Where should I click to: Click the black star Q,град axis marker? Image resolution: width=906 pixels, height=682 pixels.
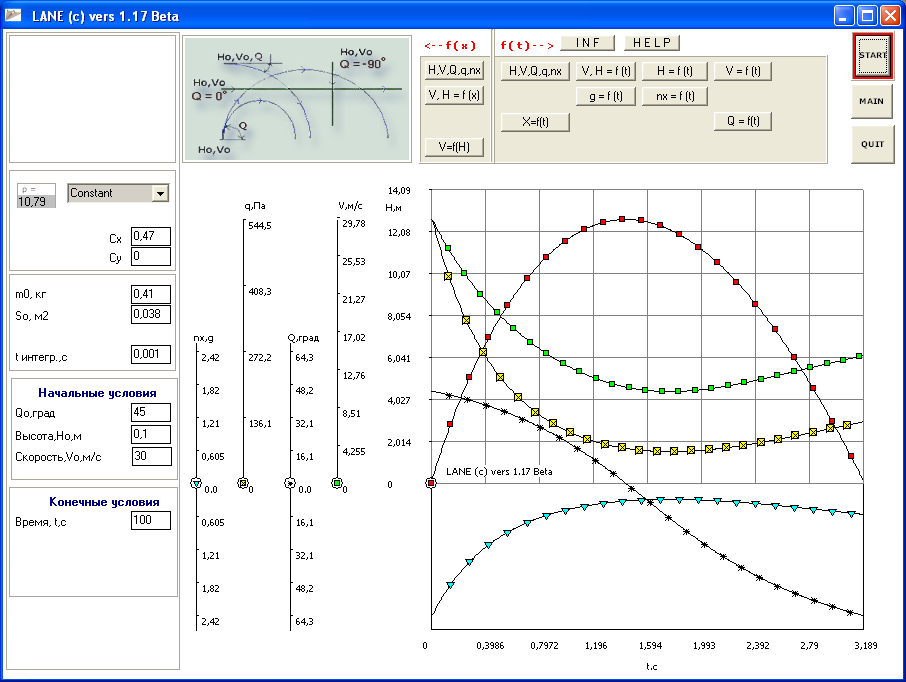pyautogui.click(x=291, y=484)
